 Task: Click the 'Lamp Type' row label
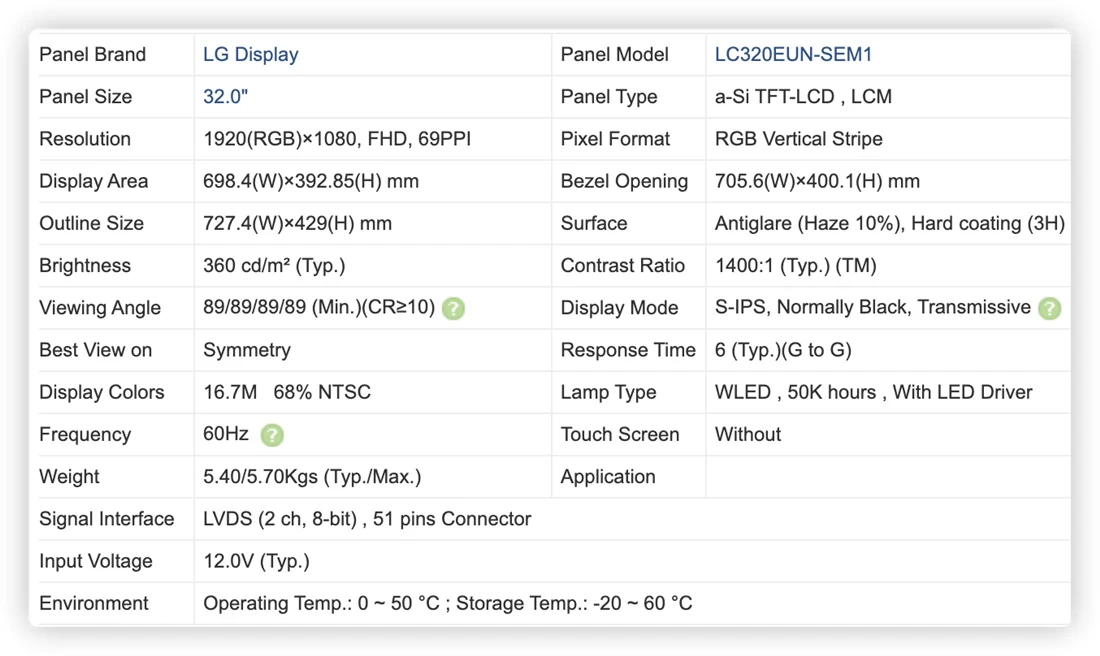608,392
